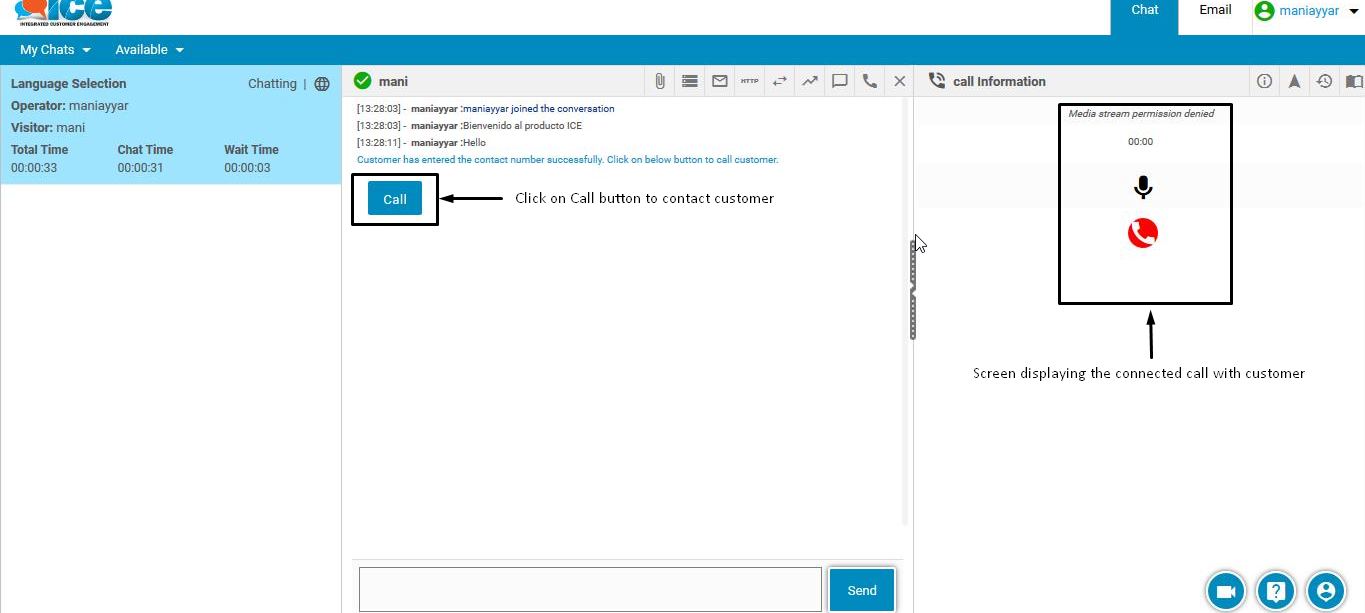Open the Available status dropdown

[149, 50]
